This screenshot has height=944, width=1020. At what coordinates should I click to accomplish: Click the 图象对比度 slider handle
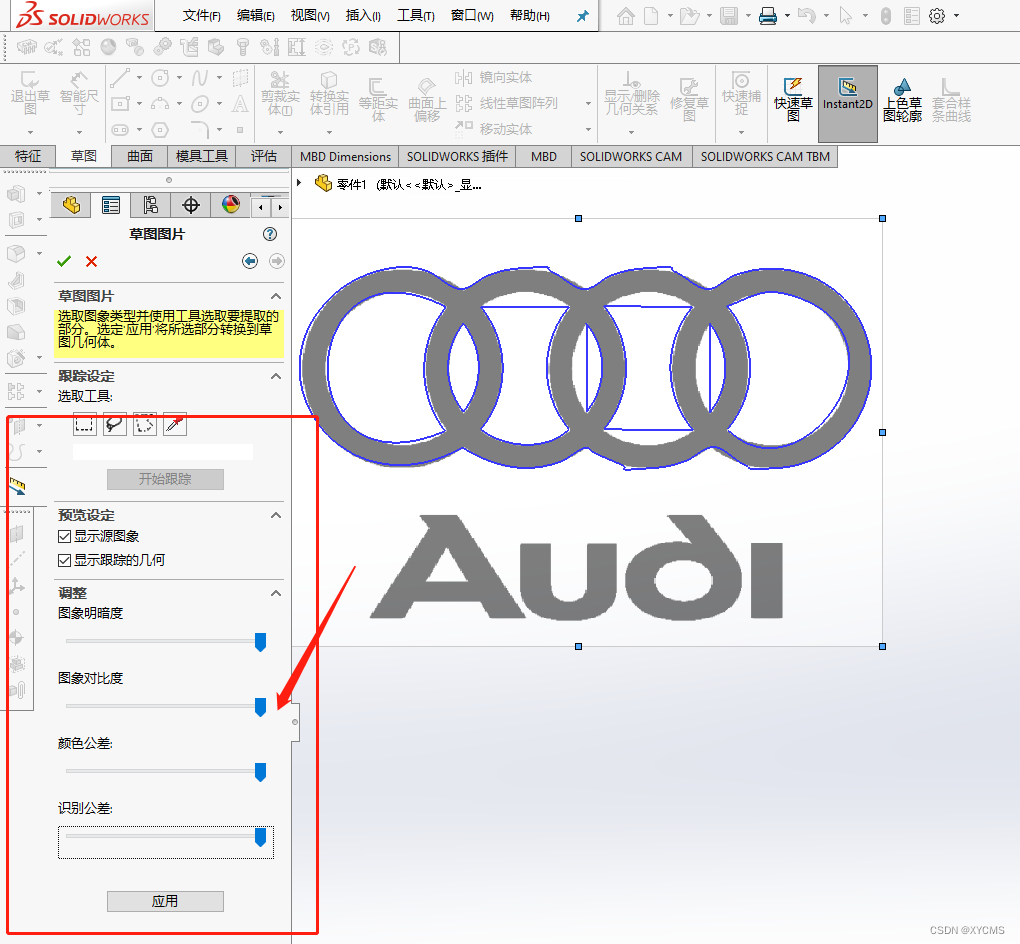(260, 707)
